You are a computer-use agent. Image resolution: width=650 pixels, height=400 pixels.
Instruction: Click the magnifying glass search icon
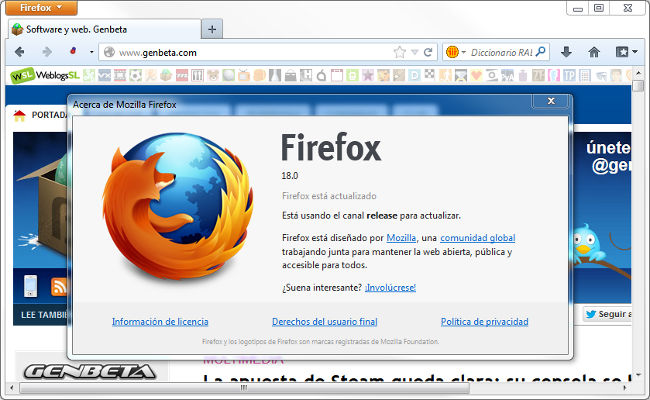point(540,52)
